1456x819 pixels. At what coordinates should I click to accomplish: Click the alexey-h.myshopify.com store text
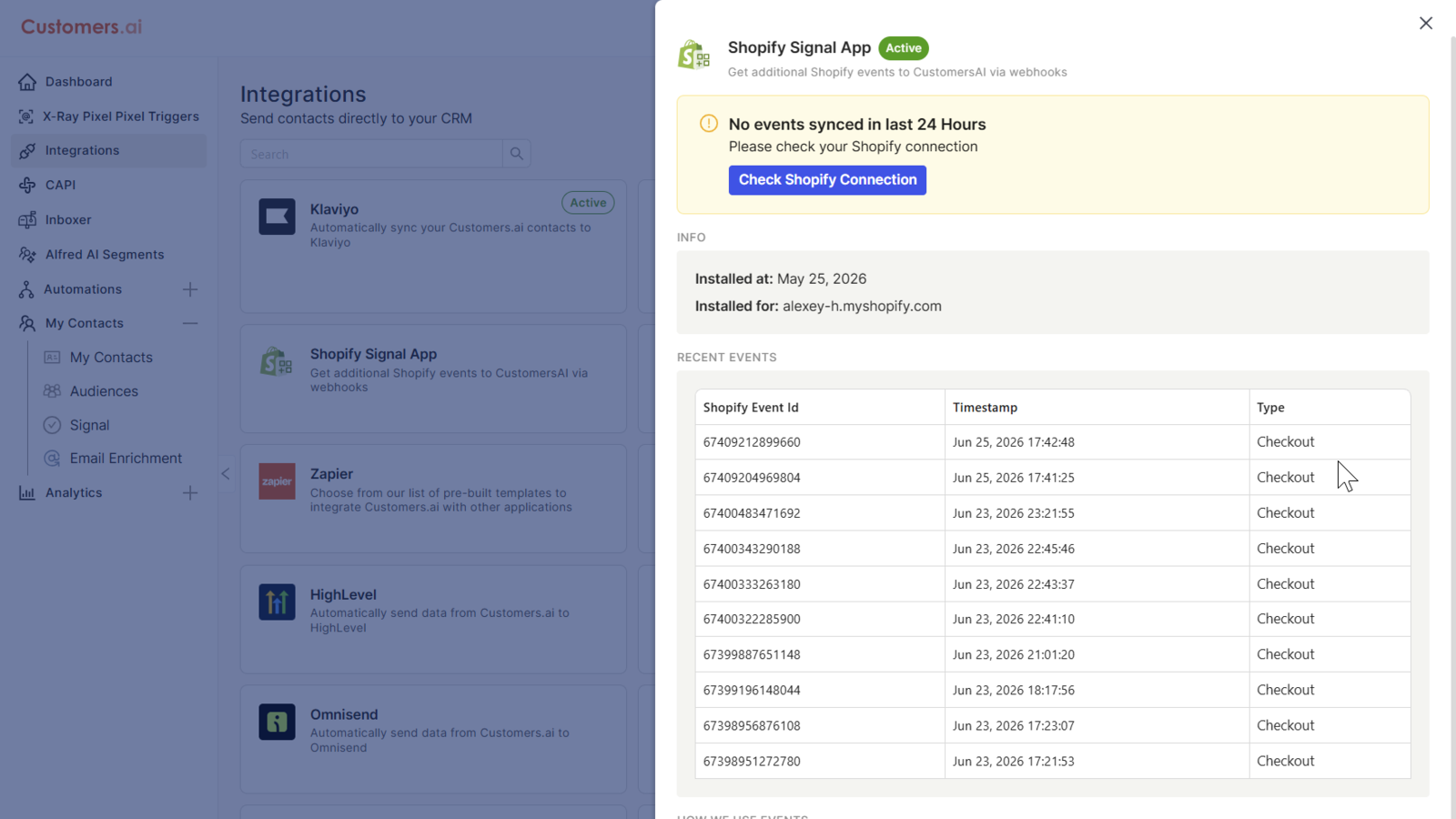[x=862, y=307]
